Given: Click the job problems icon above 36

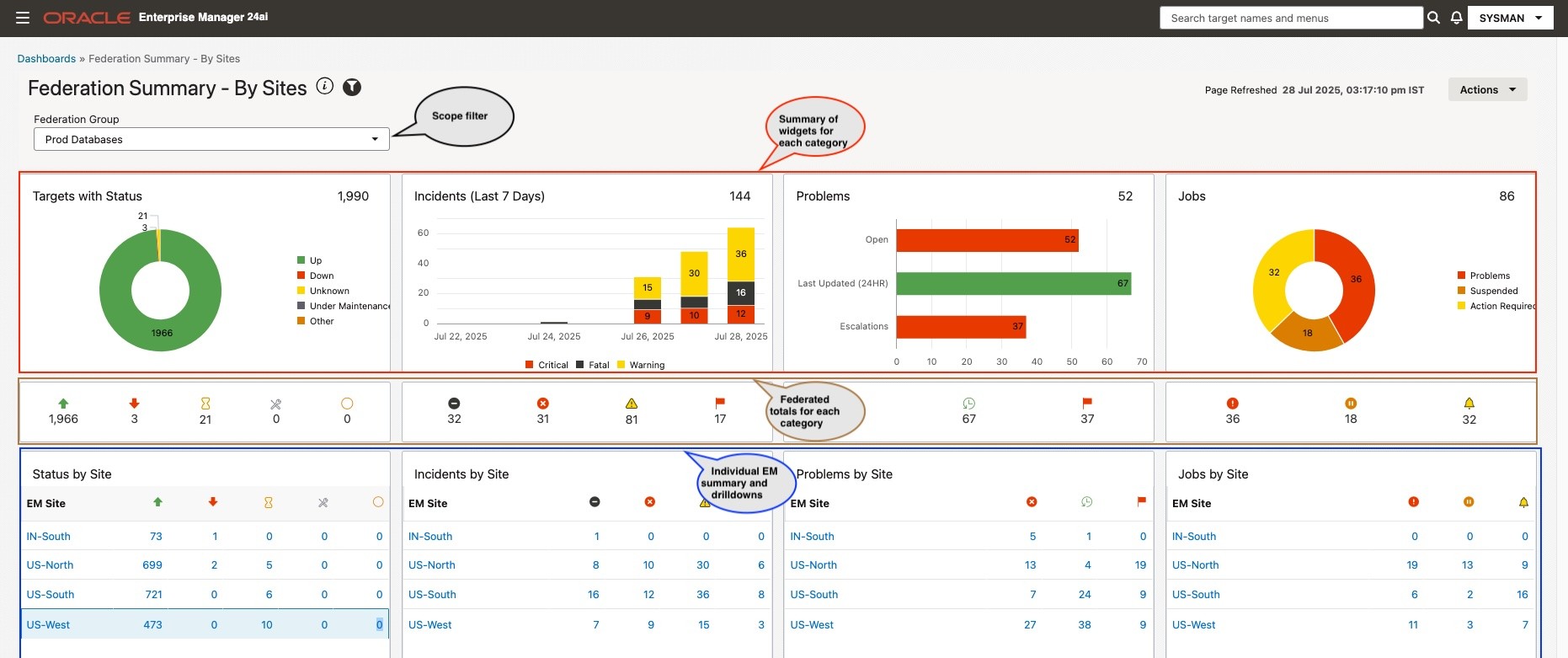Looking at the screenshot, I should click(1233, 404).
